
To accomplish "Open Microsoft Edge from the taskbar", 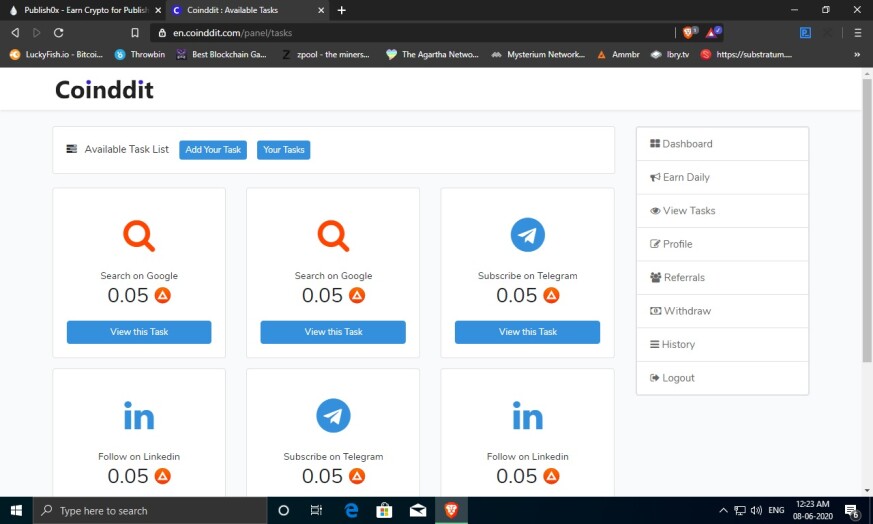I will (351, 510).
